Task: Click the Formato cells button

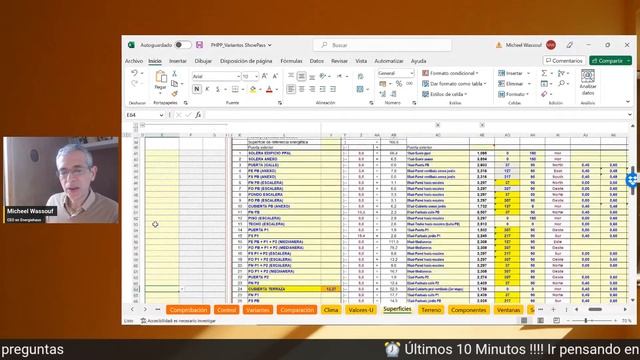Action: pos(514,94)
